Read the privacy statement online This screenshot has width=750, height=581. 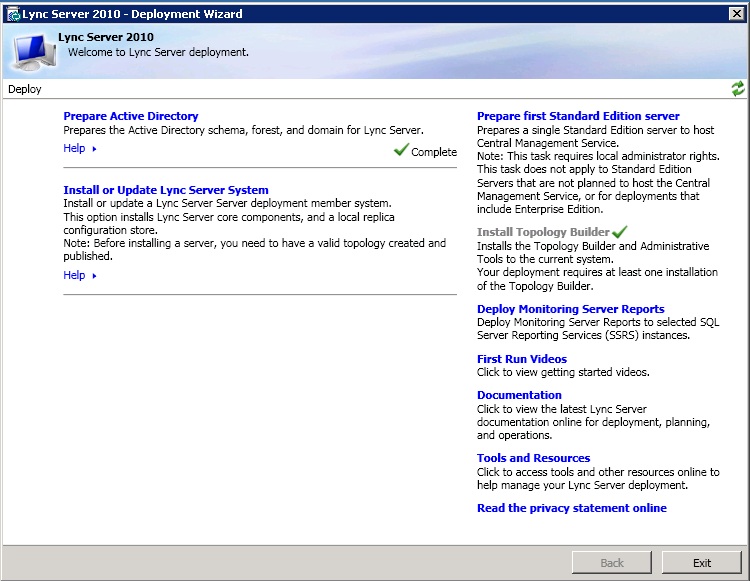[x=571, y=508]
